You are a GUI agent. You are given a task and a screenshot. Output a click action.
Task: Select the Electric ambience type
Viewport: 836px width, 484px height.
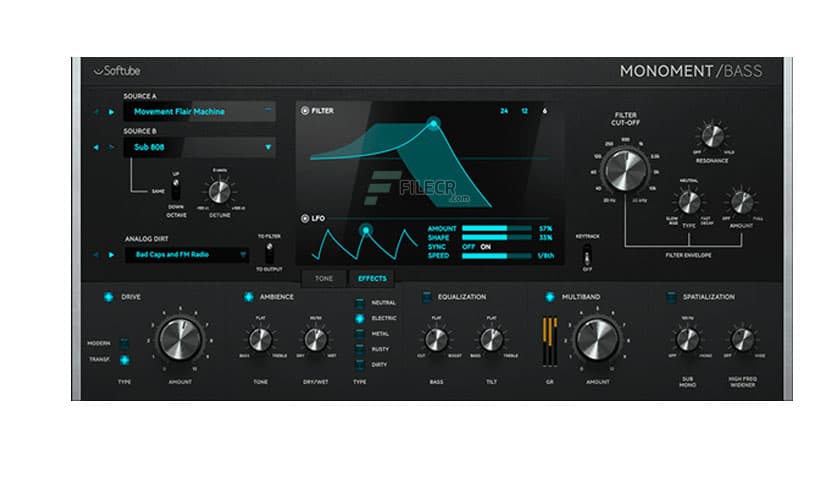pos(360,318)
